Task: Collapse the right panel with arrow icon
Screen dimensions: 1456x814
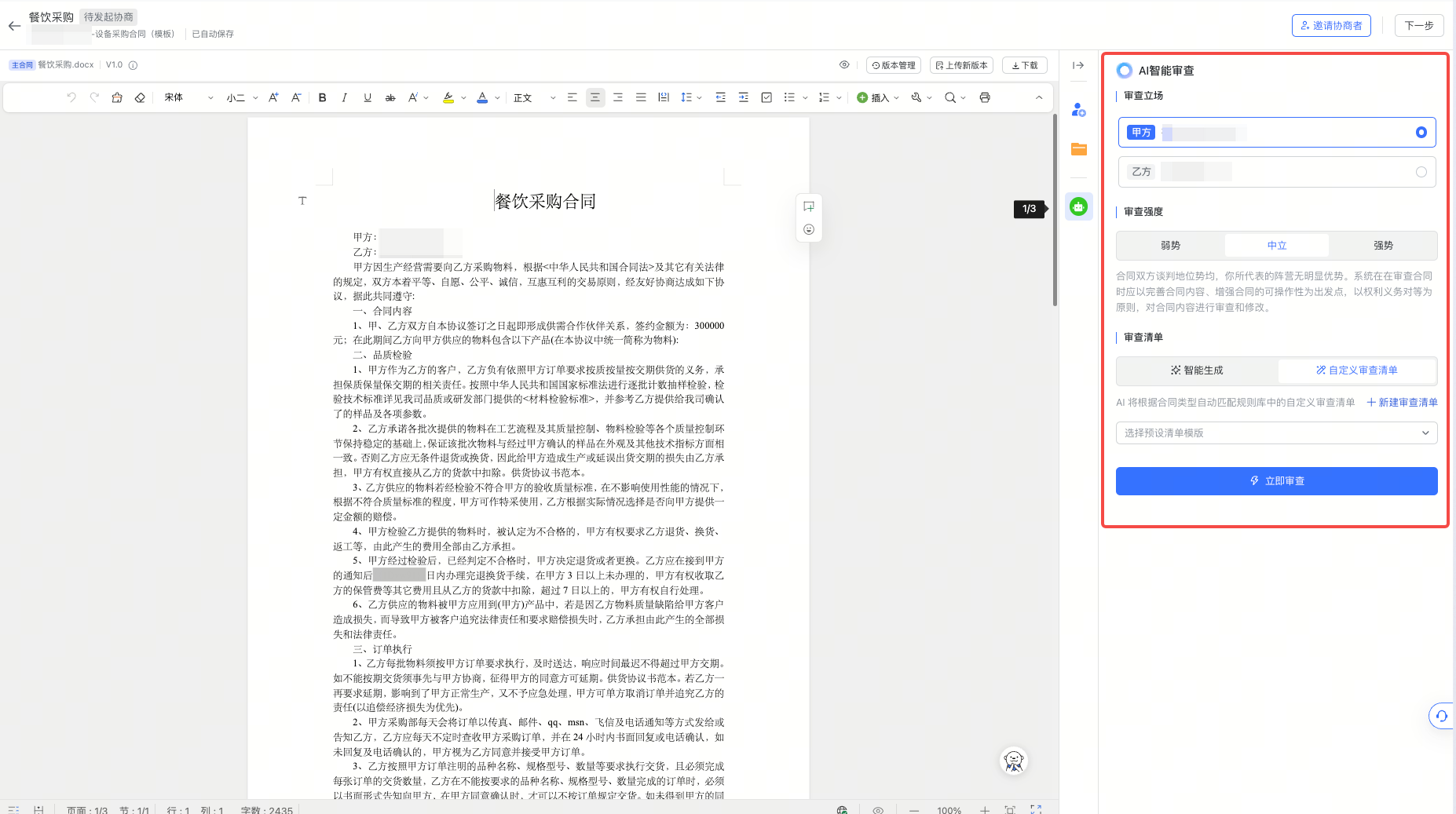Action: click(x=1078, y=66)
